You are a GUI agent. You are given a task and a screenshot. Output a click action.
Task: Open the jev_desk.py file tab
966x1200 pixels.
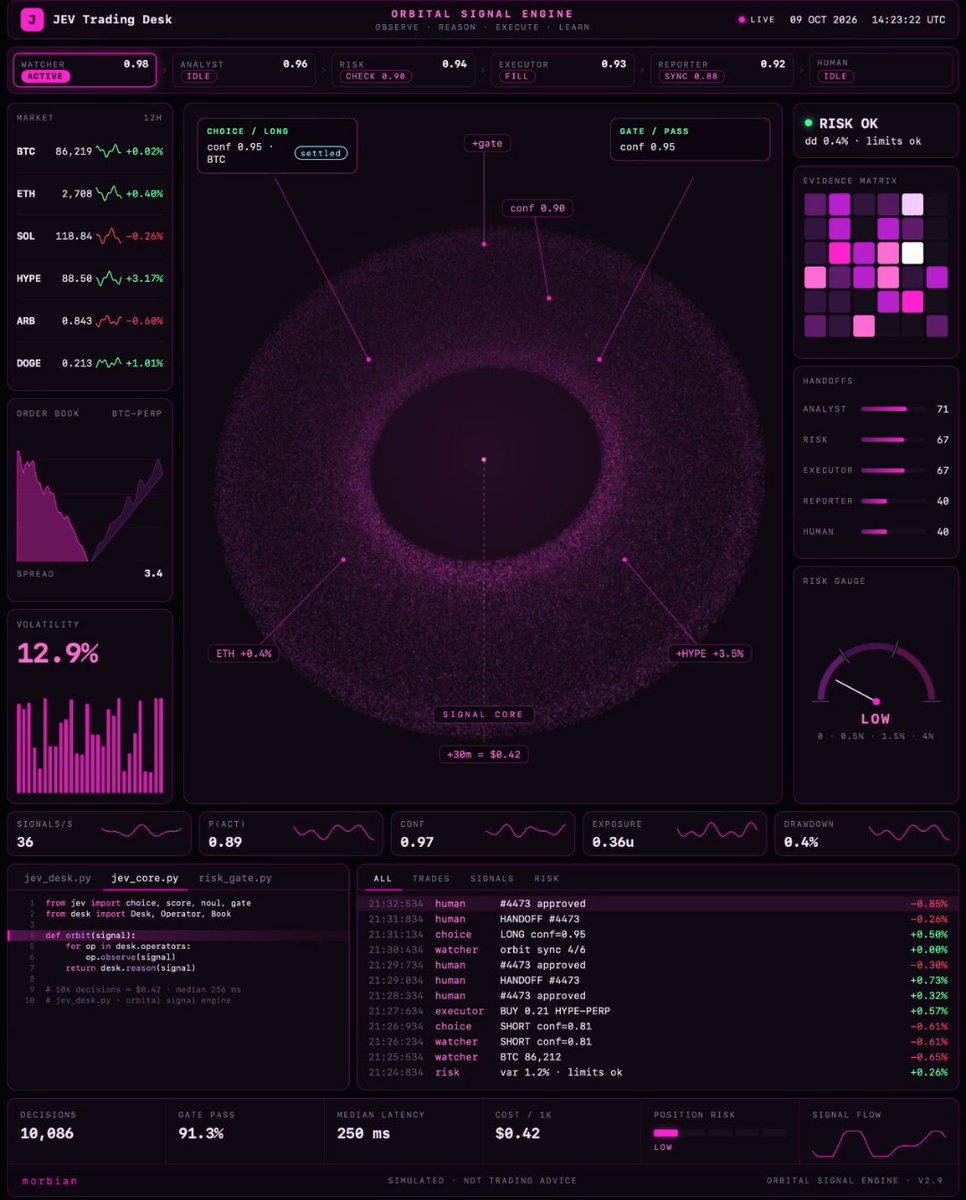(57, 878)
